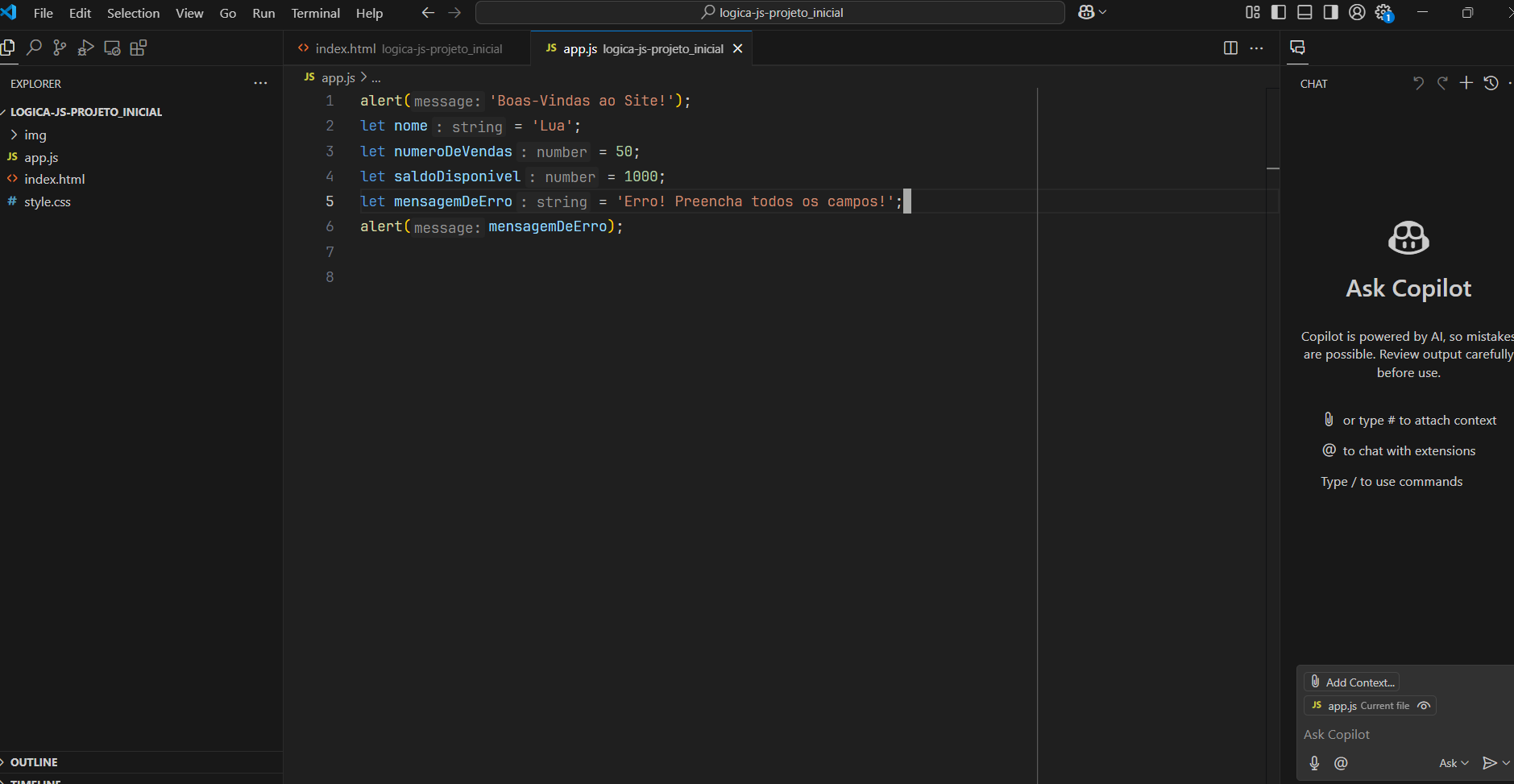Open the Ask mode dropdown
This screenshot has width=1514, height=784.
point(1454,763)
